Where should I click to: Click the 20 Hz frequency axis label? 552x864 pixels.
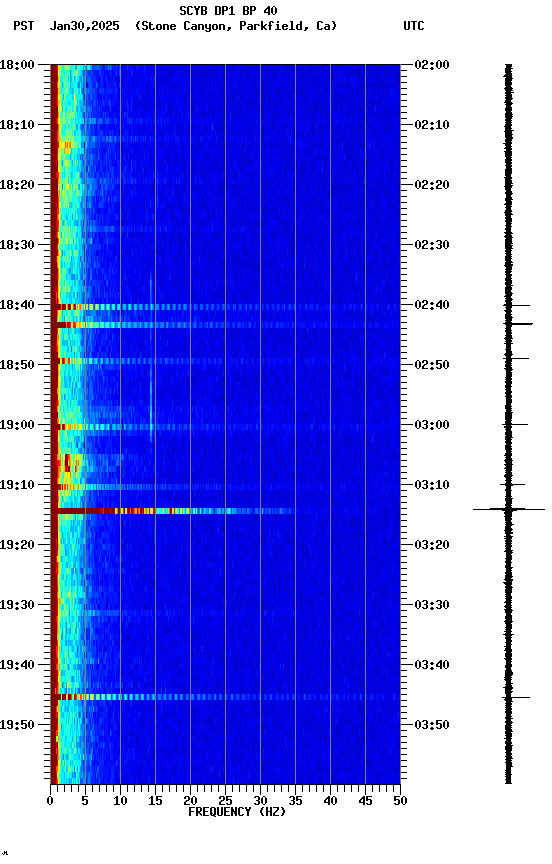click(x=190, y=801)
